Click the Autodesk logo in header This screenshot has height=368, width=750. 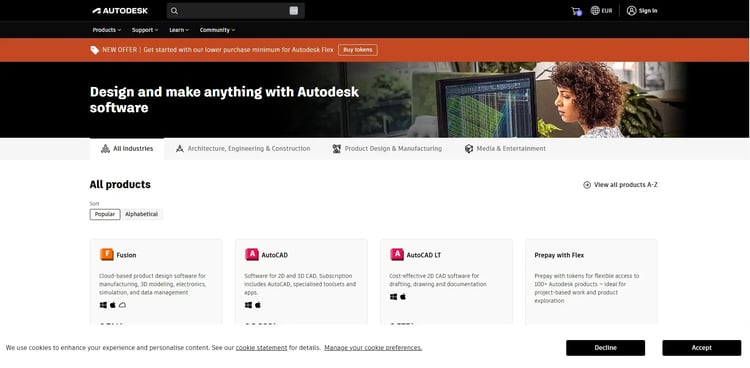point(120,11)
